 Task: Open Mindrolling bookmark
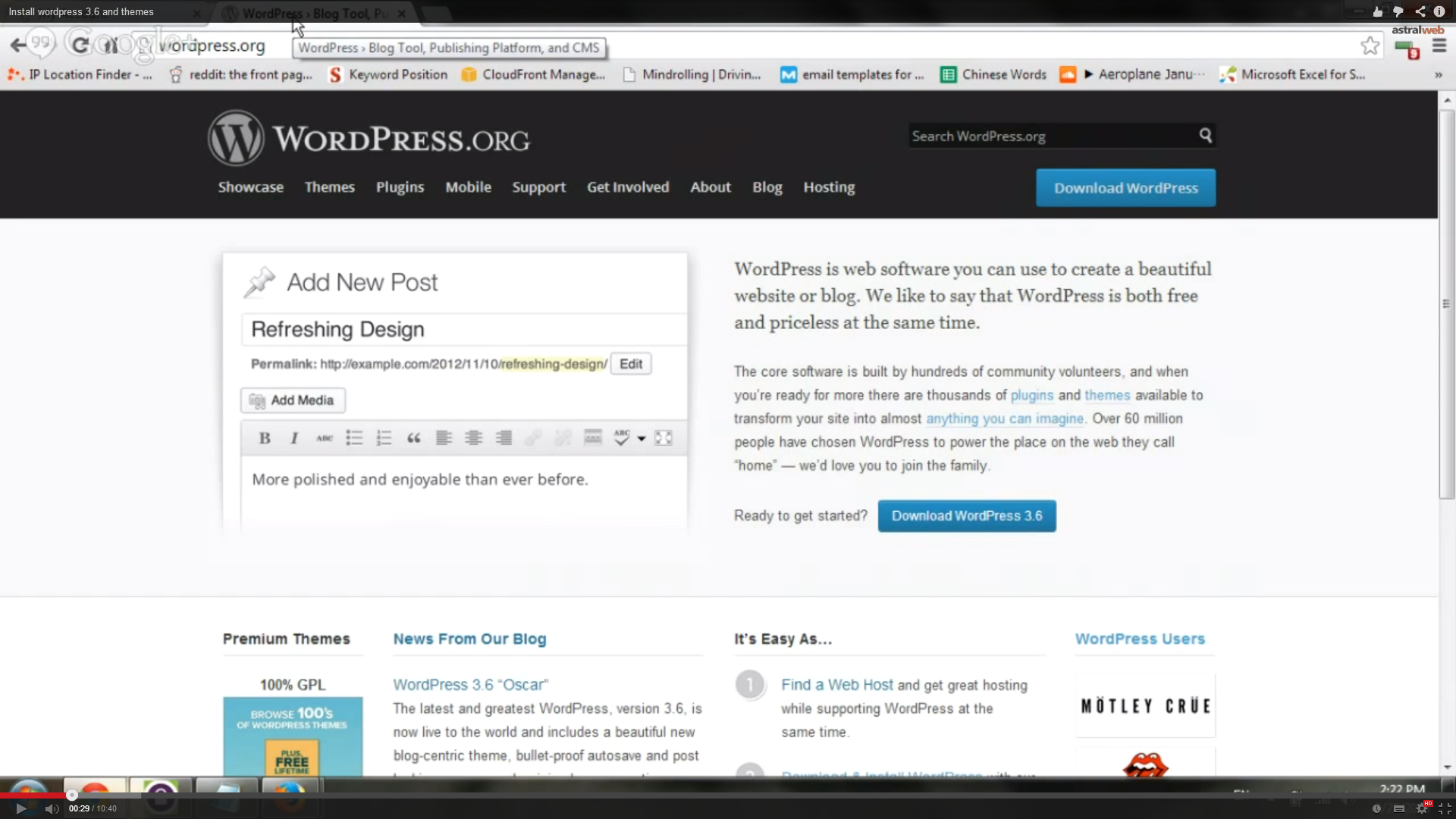pos(691,74)
